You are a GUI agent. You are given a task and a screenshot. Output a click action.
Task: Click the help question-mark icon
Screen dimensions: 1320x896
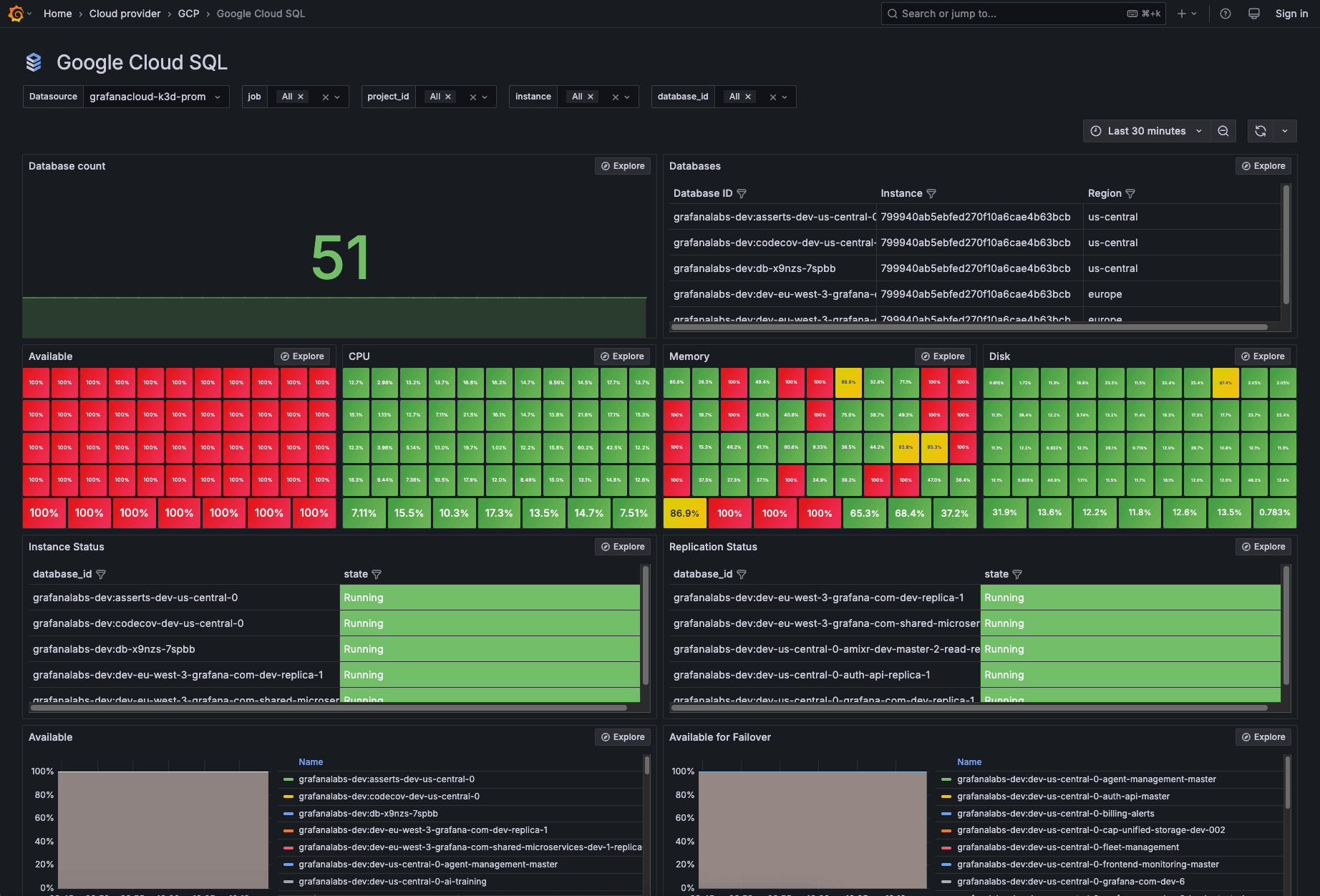[1225, 14]
